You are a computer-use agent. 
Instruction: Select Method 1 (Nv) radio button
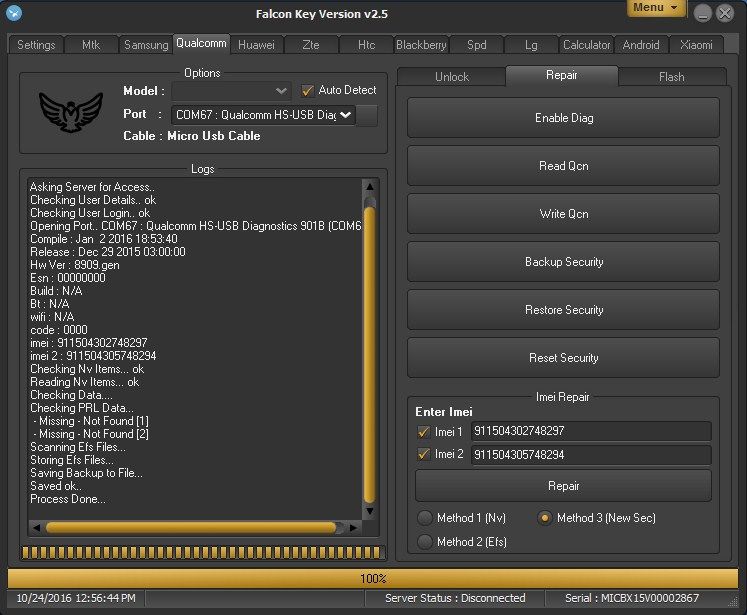click(424, 518)
